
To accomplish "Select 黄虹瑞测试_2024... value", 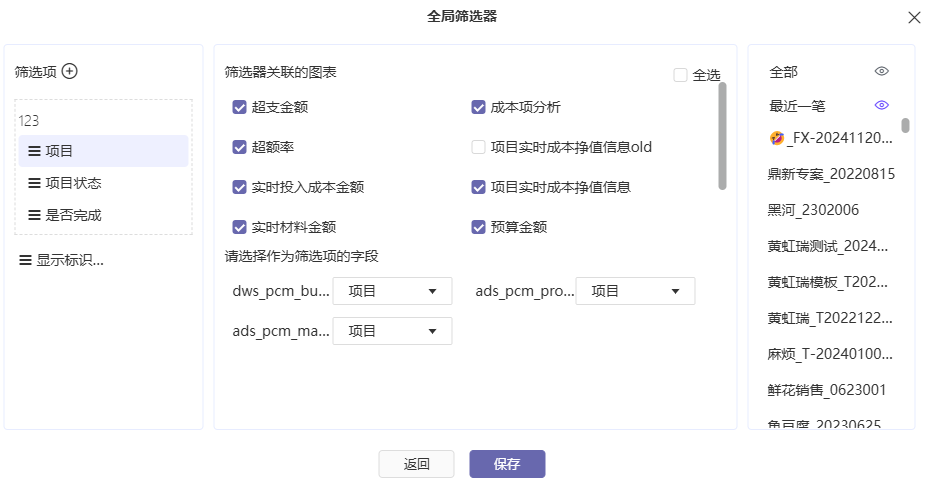I will [x=827, y=246].
